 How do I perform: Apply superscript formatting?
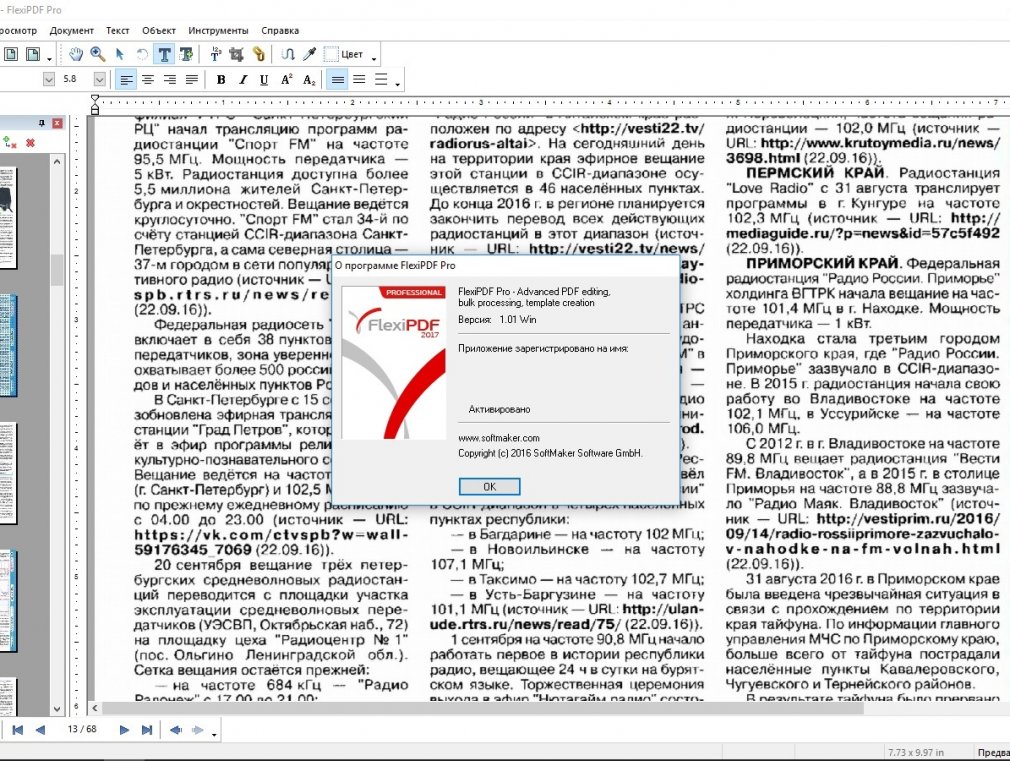click(x=287, y=80)
